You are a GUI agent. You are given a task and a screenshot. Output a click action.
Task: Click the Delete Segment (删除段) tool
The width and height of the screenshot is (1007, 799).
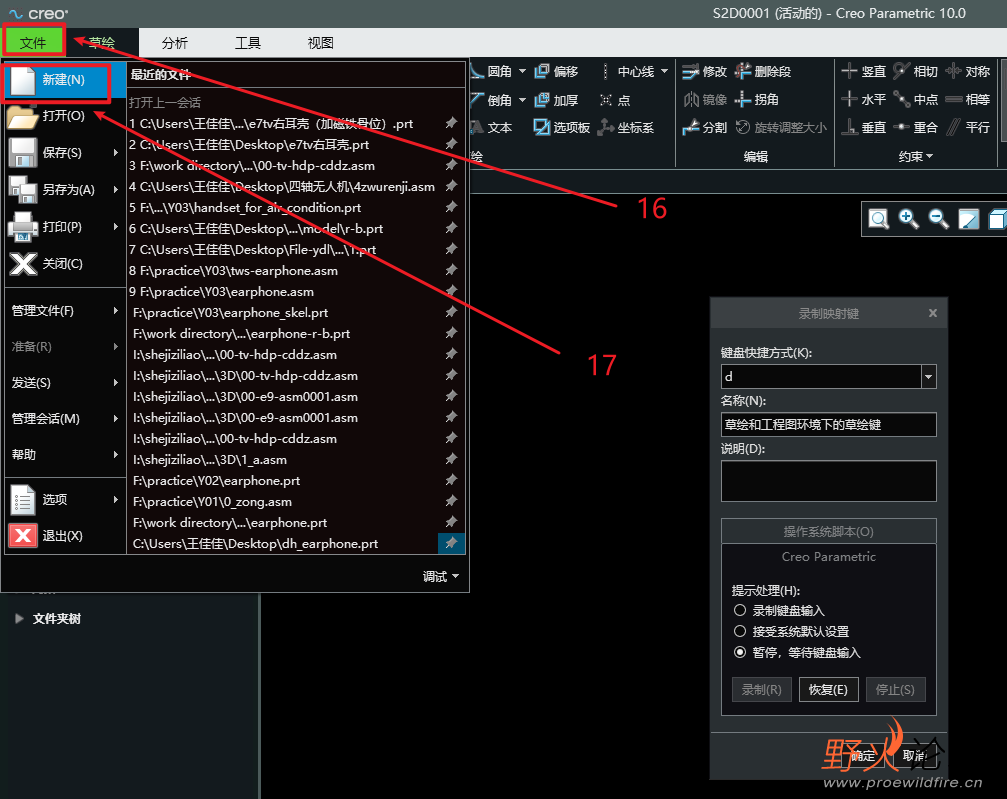(x=763, y=71)
